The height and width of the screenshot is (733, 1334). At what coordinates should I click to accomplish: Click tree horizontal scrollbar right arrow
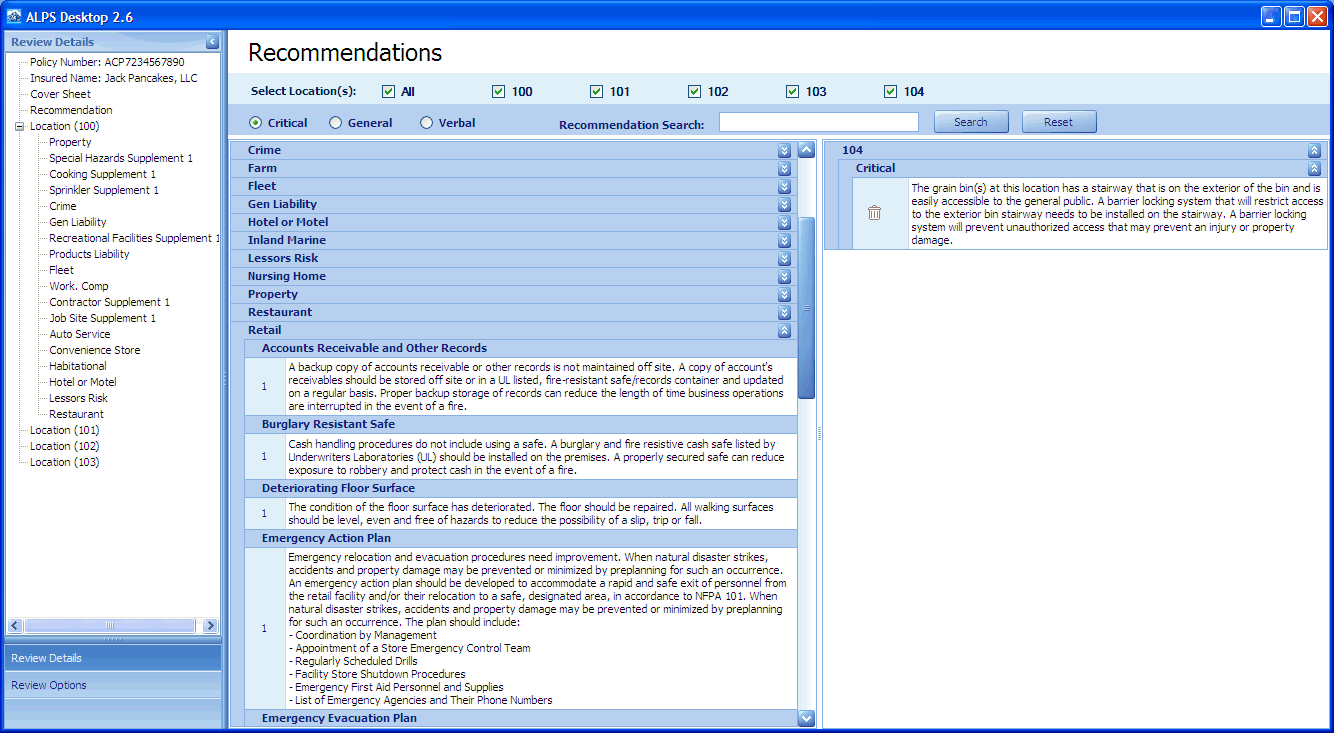[210, 625]
